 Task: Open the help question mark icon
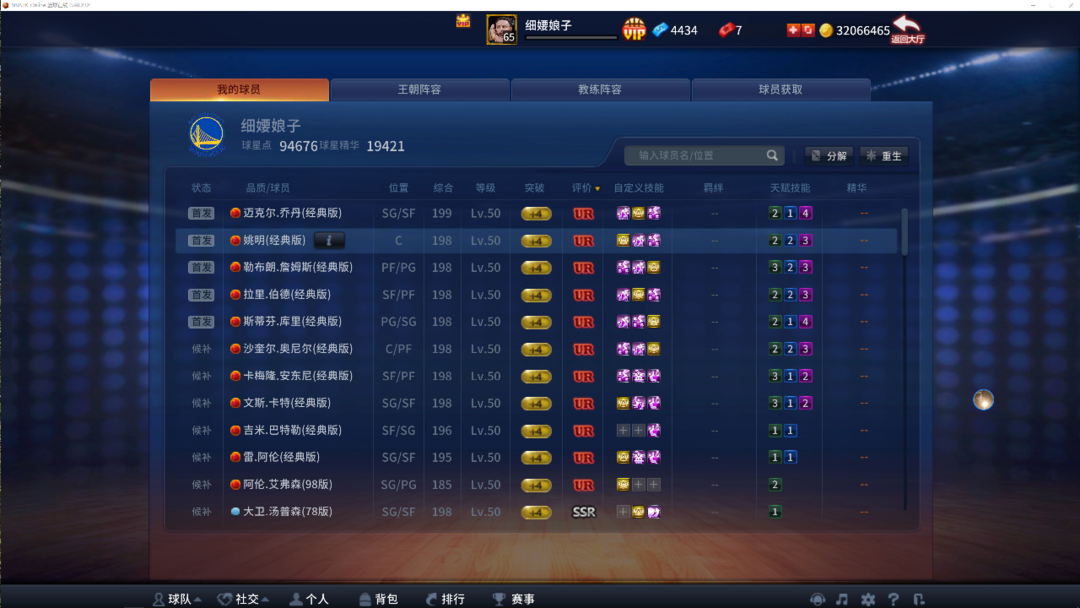point(893,599)
